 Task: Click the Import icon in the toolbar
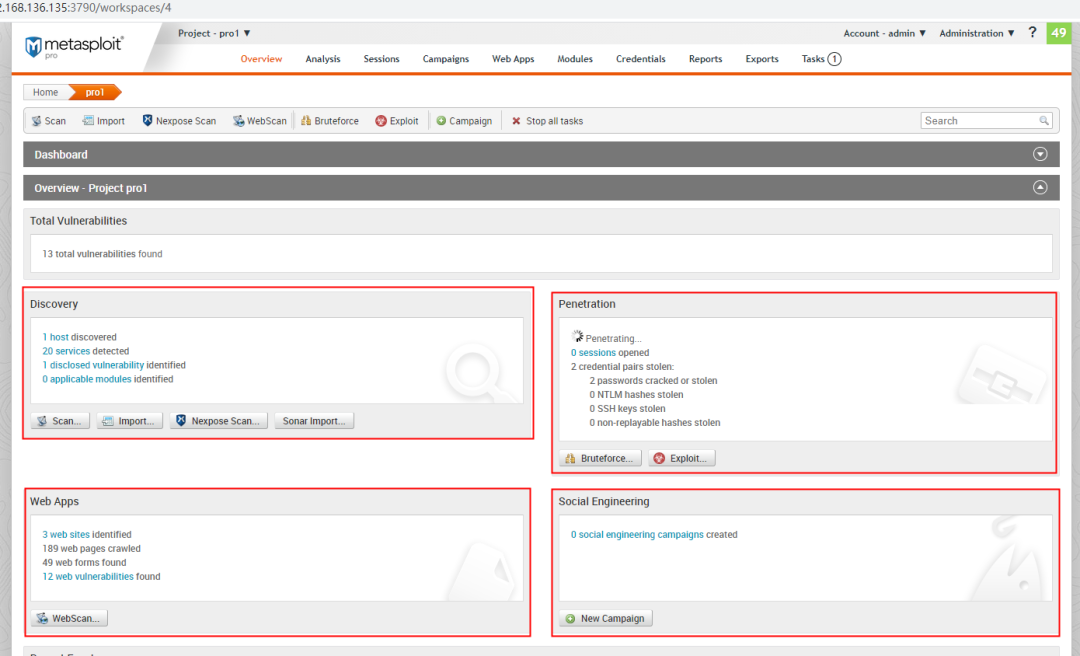pyautogui.click(x=88, y=121)
